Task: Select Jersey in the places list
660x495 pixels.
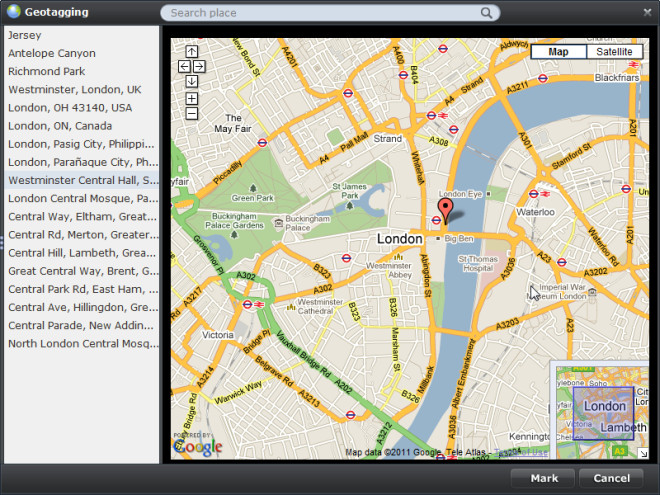Action: 82,35
